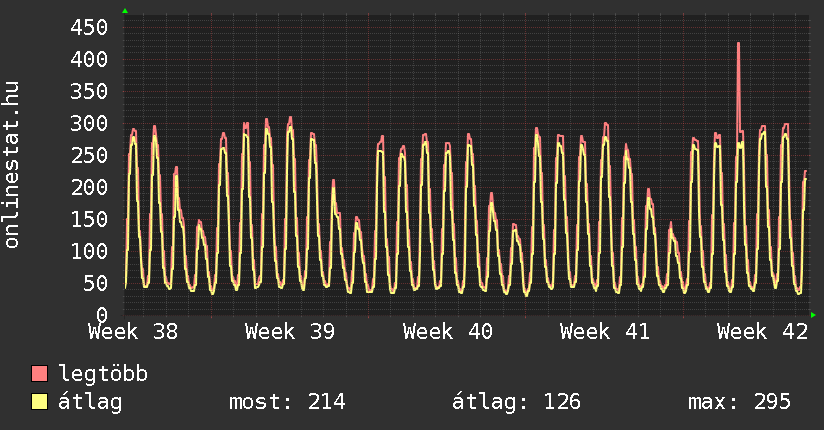This screenshot has height=430, width=824.
Task: Click the red legtöbb legend swatch
Action: 40,374
